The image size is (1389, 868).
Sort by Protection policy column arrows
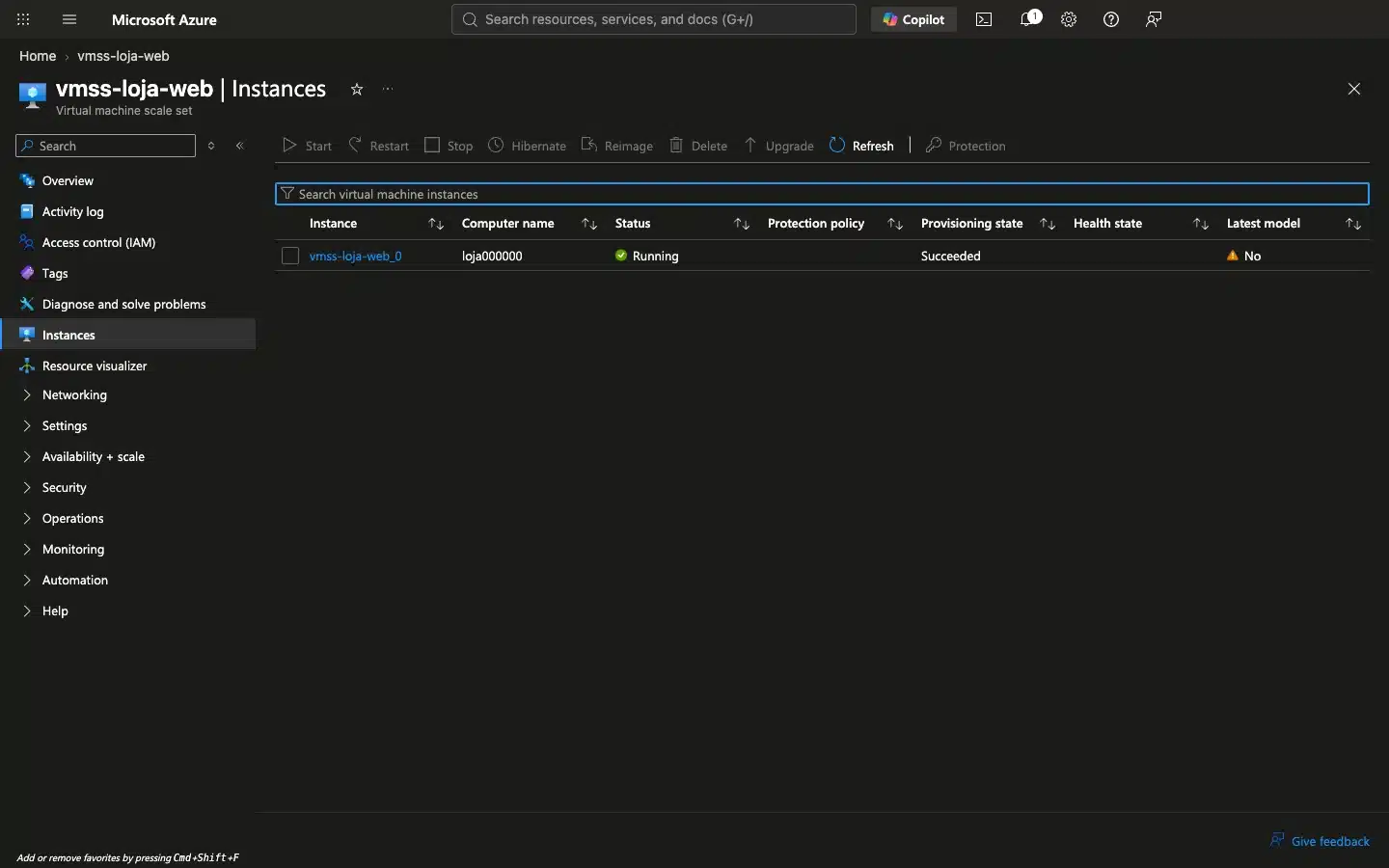(895, 224)
